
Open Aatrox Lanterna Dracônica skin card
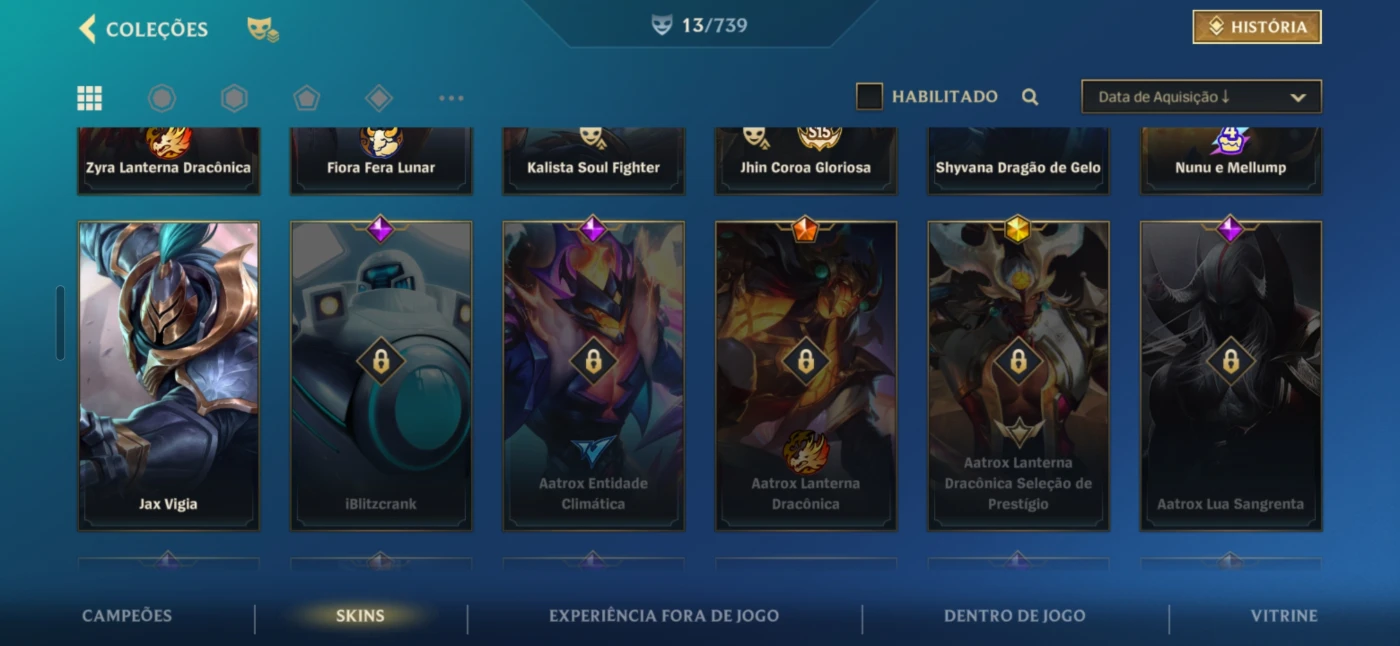pyautogui.click(x=806, y=376)
